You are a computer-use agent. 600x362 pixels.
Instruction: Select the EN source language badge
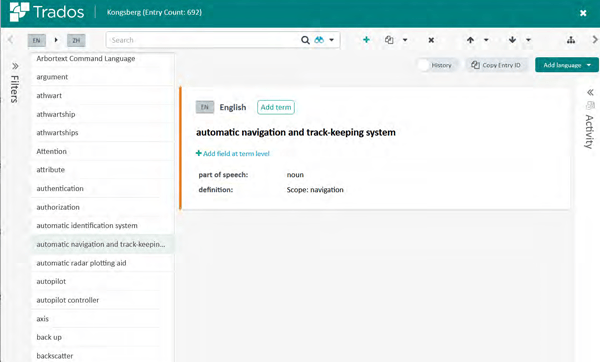[x=36, y=40]
